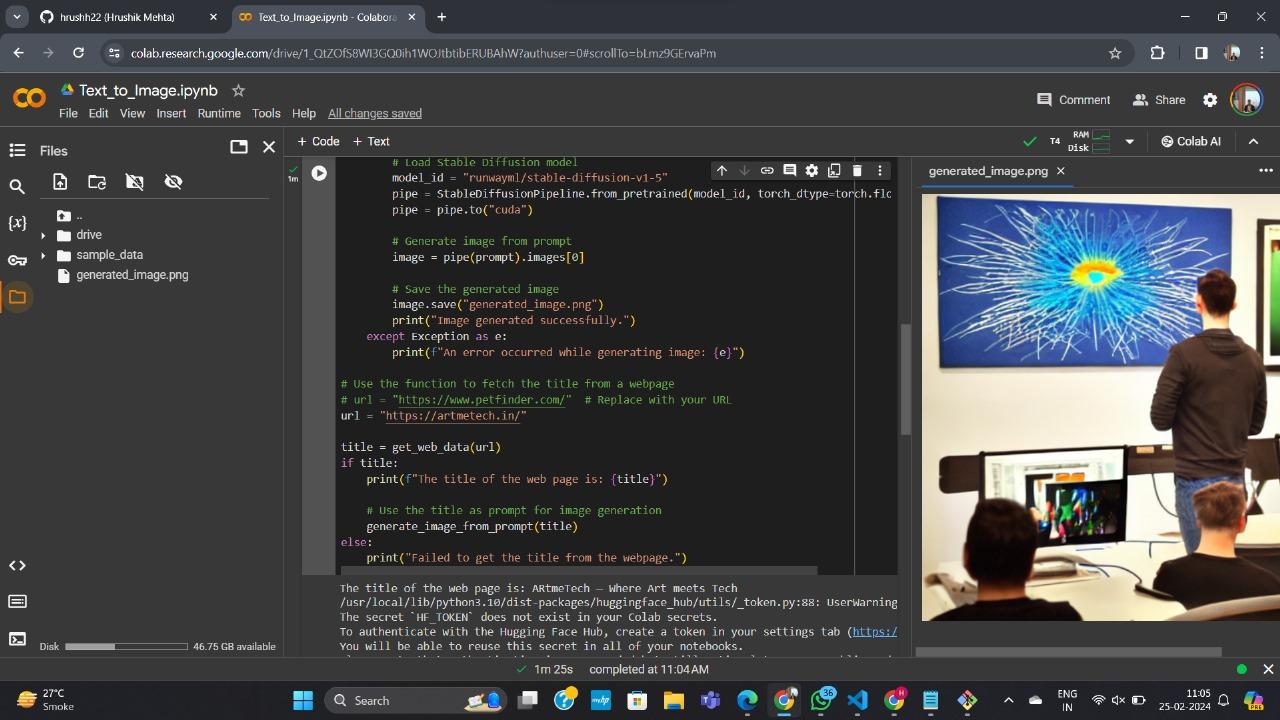Mirror cell in tab

(834, 171)
